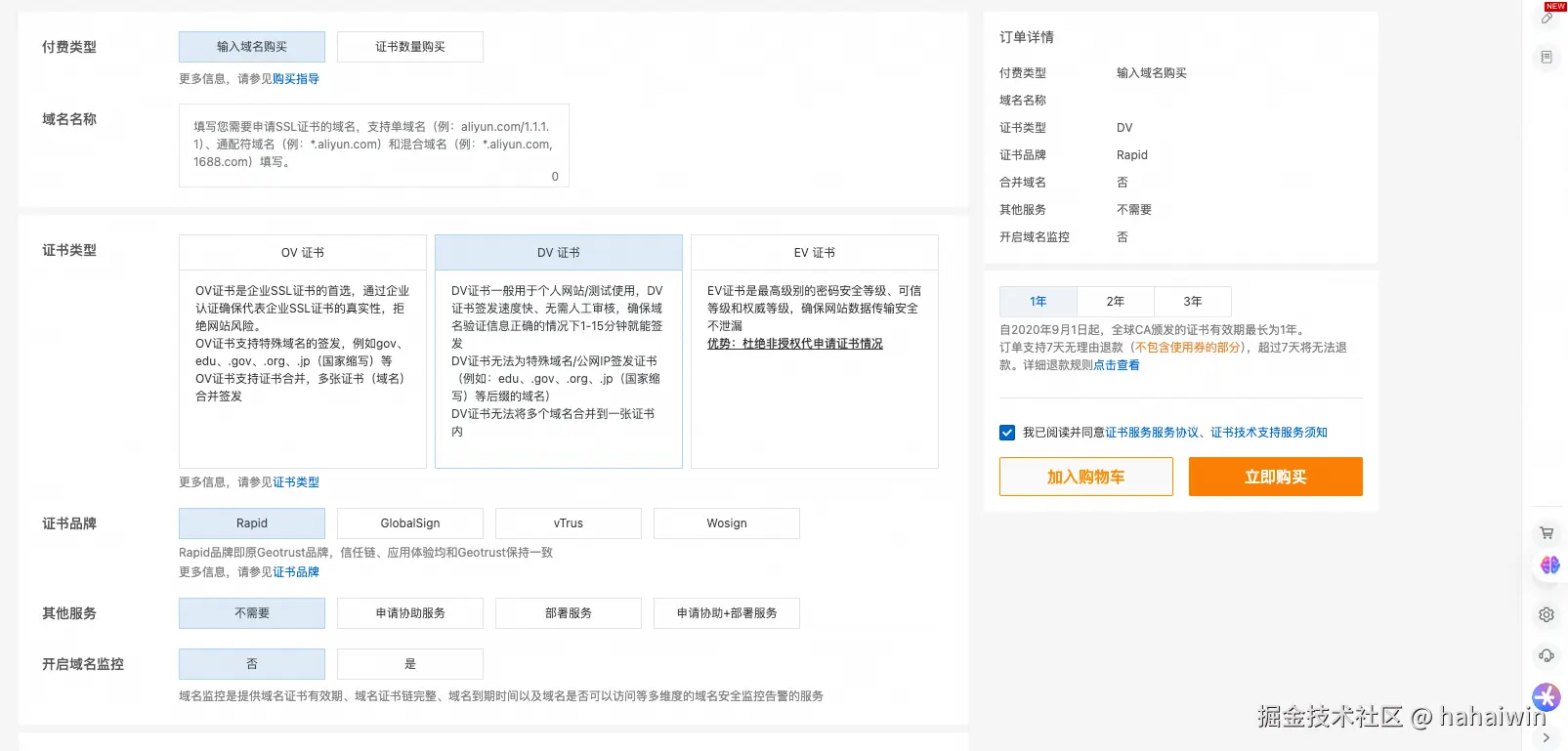Open the shopping cart sidebar icon
This screenshot has width=1568, height=751.
(x=1547, y=533)
